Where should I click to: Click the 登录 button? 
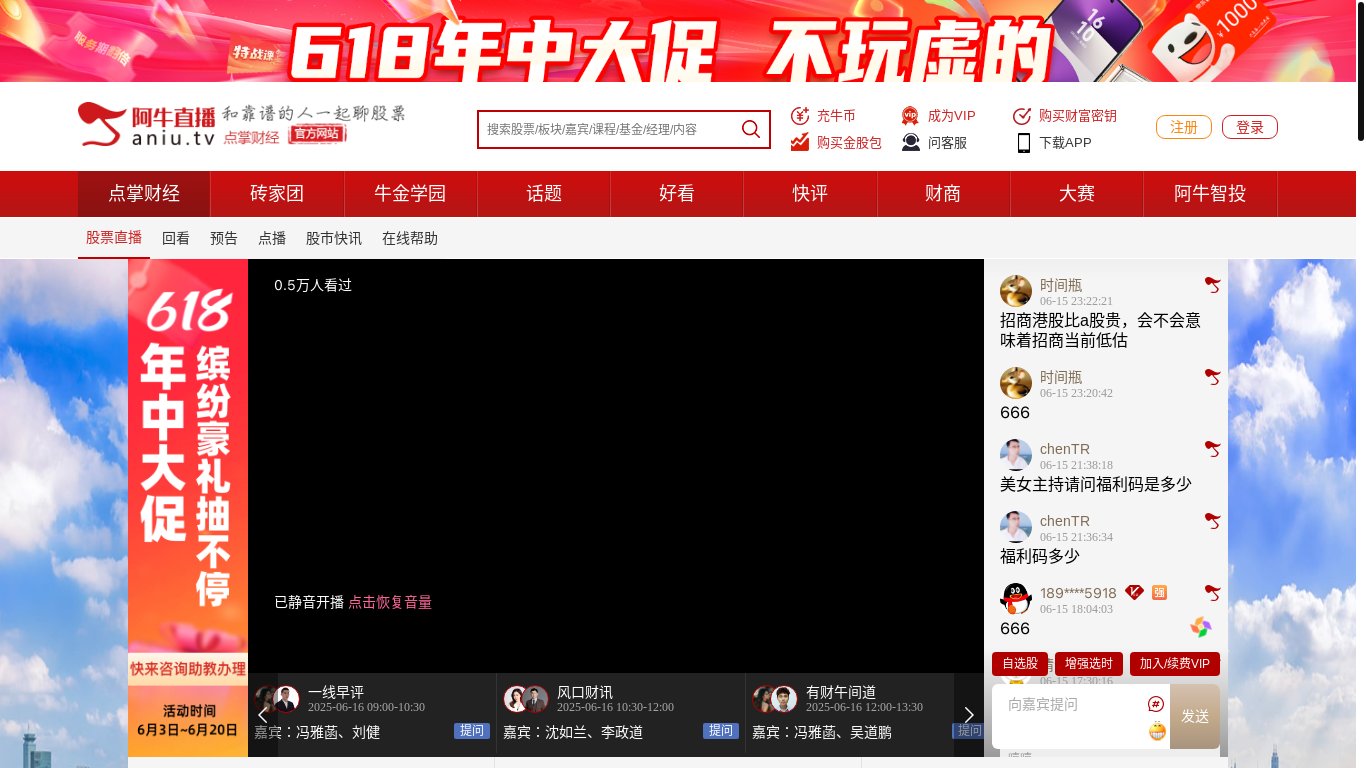tap(1250, 127)
